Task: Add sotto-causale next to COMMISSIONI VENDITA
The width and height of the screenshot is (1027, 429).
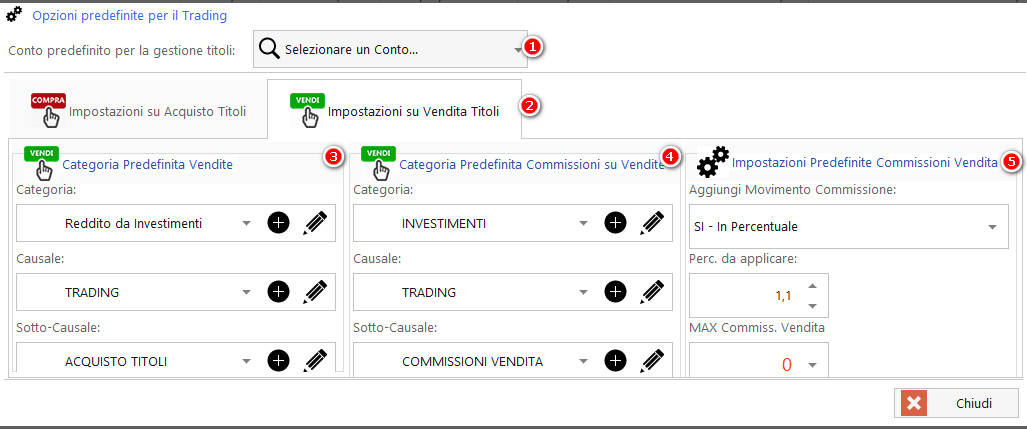Action: point(615,361)
